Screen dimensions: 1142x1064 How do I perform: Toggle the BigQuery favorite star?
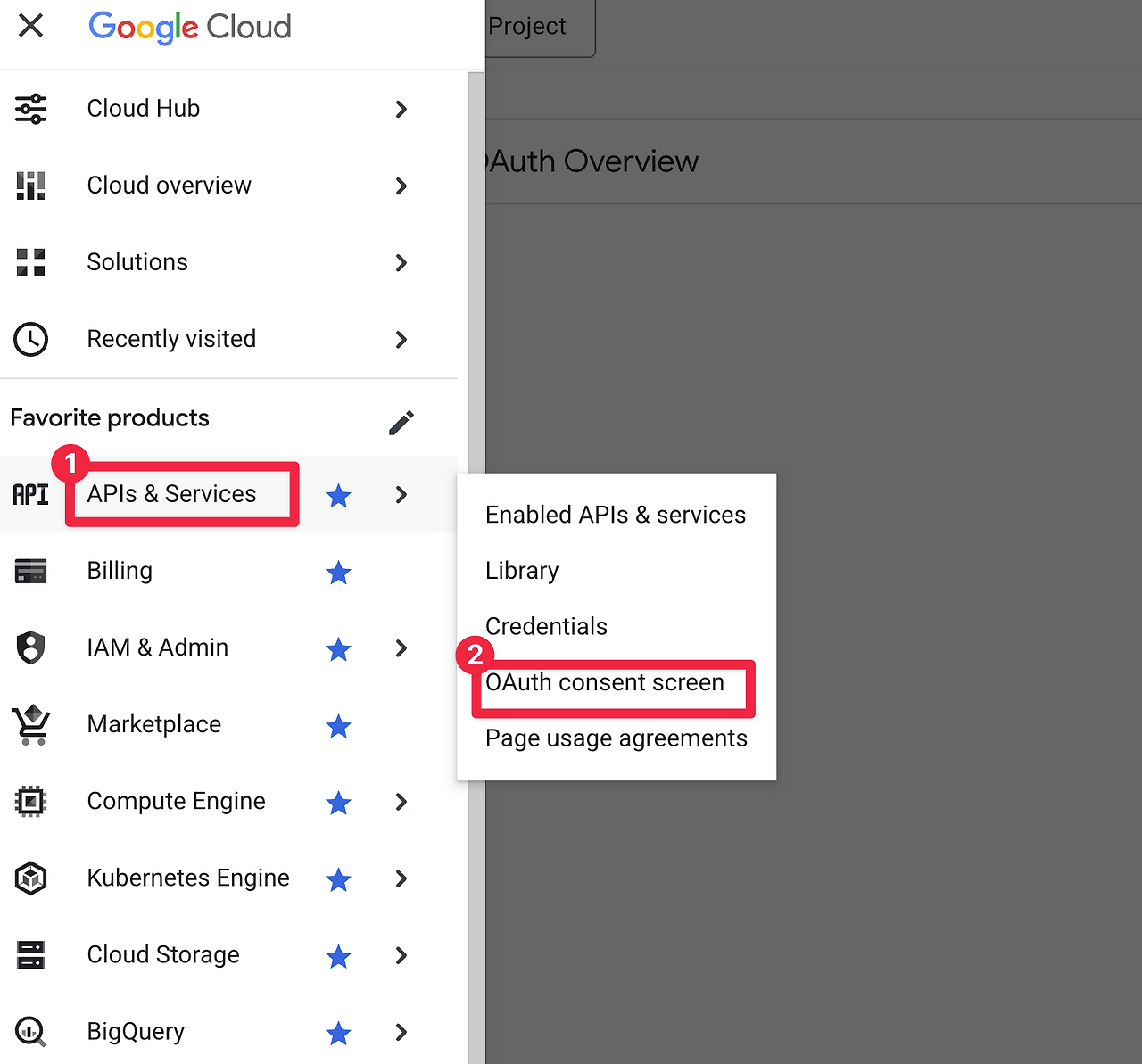[x=338, y=1033]
